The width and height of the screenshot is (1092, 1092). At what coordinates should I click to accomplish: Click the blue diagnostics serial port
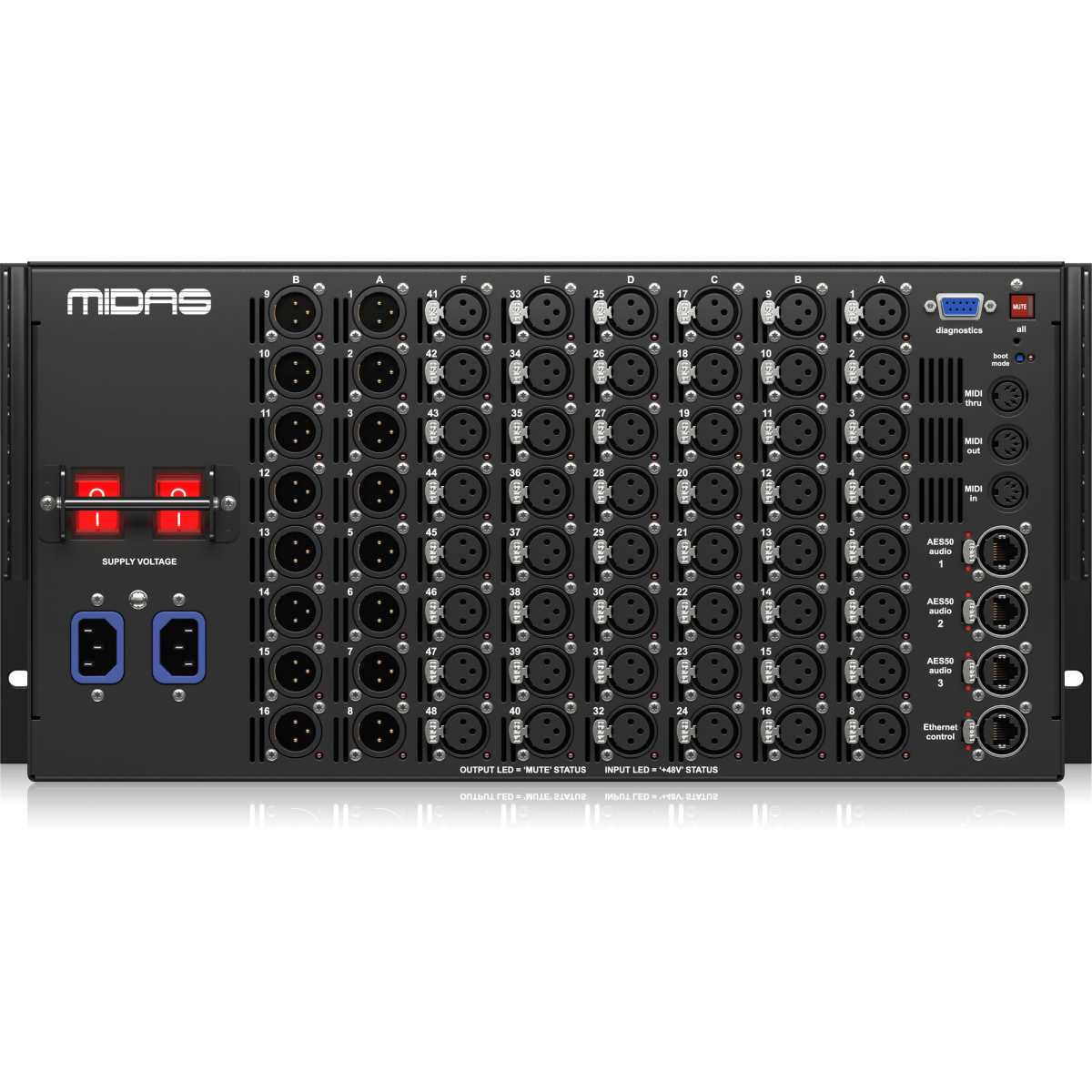pos(959,308)
